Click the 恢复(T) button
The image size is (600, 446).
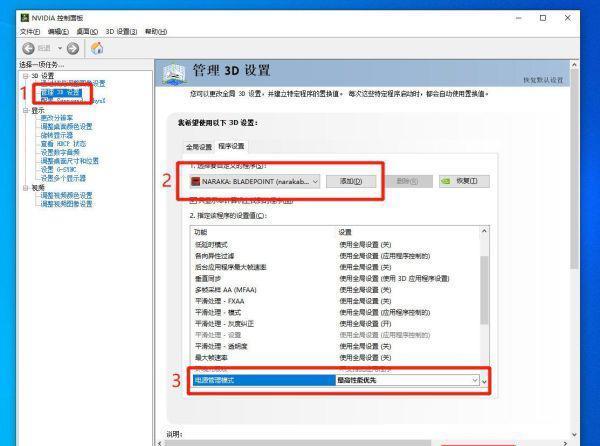(464, 181)
